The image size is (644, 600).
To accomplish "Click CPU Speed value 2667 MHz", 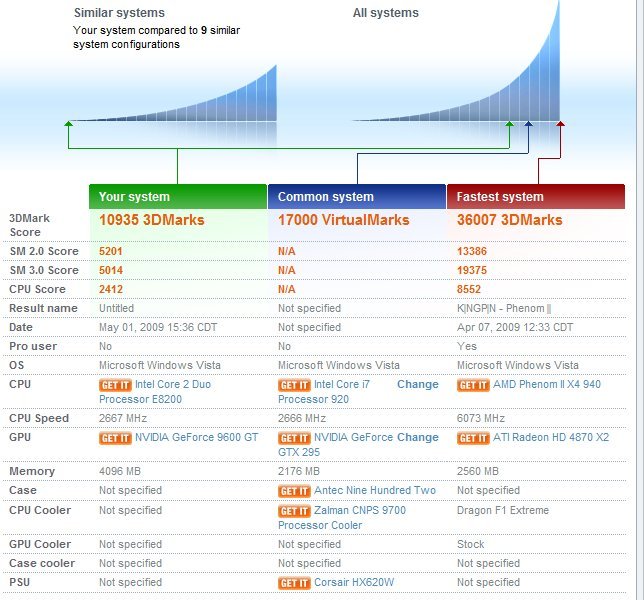I will pos(123,418).
